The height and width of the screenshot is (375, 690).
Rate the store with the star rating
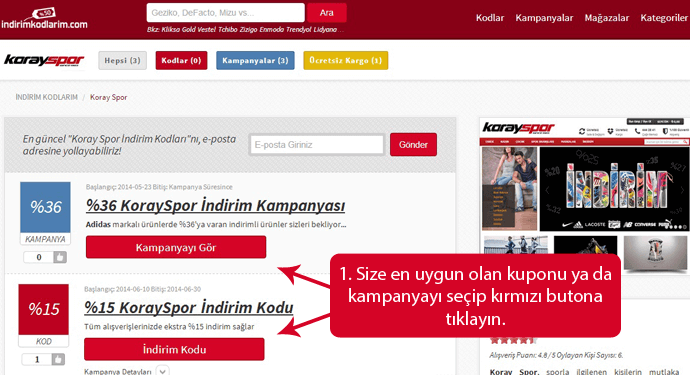(514, 340)
